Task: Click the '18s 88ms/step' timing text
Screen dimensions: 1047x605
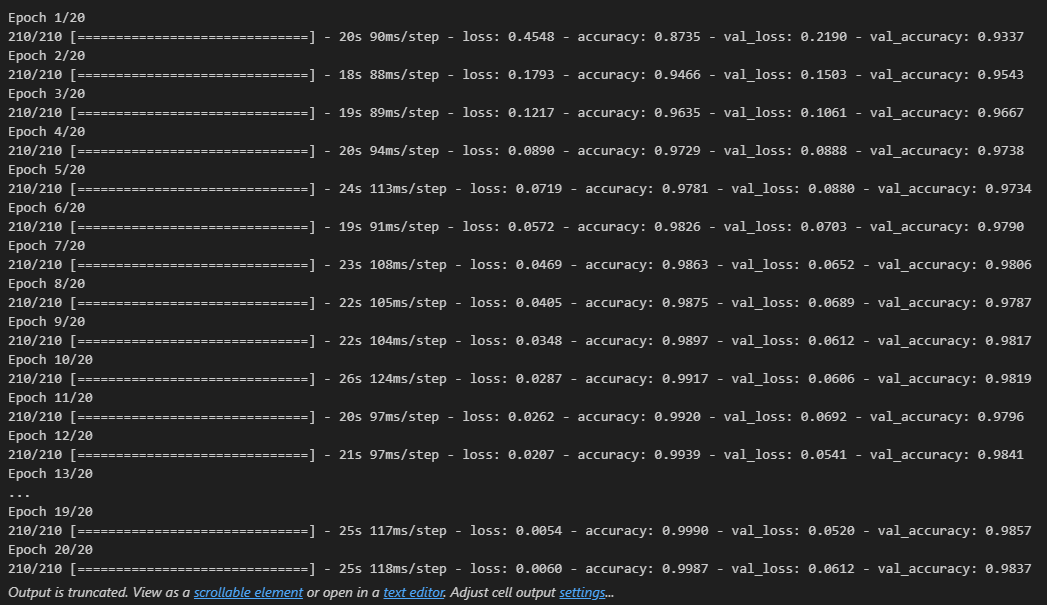Action: [x=389, y=75]
